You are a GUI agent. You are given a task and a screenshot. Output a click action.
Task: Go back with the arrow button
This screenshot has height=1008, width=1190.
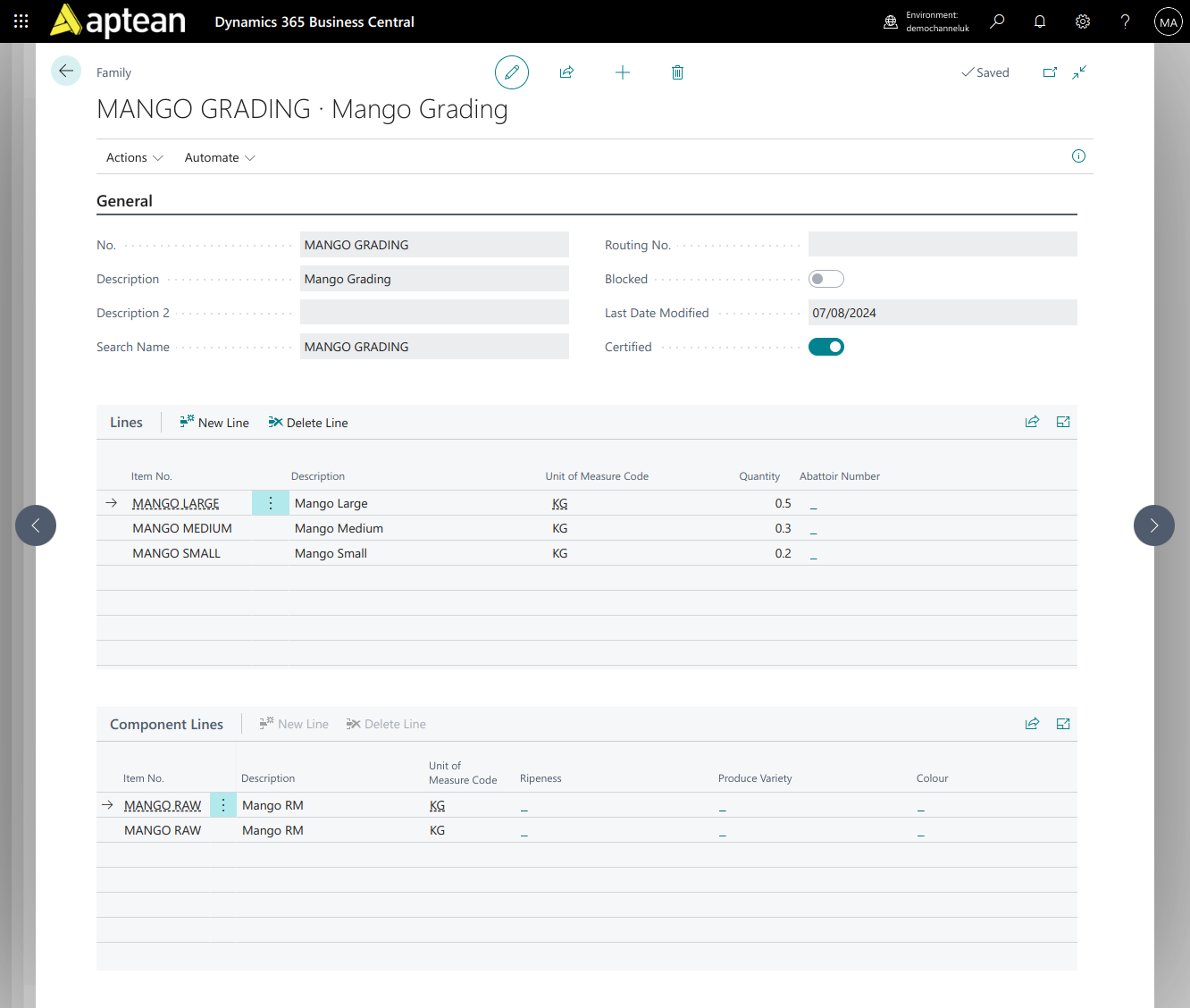(x=66, y=71)
